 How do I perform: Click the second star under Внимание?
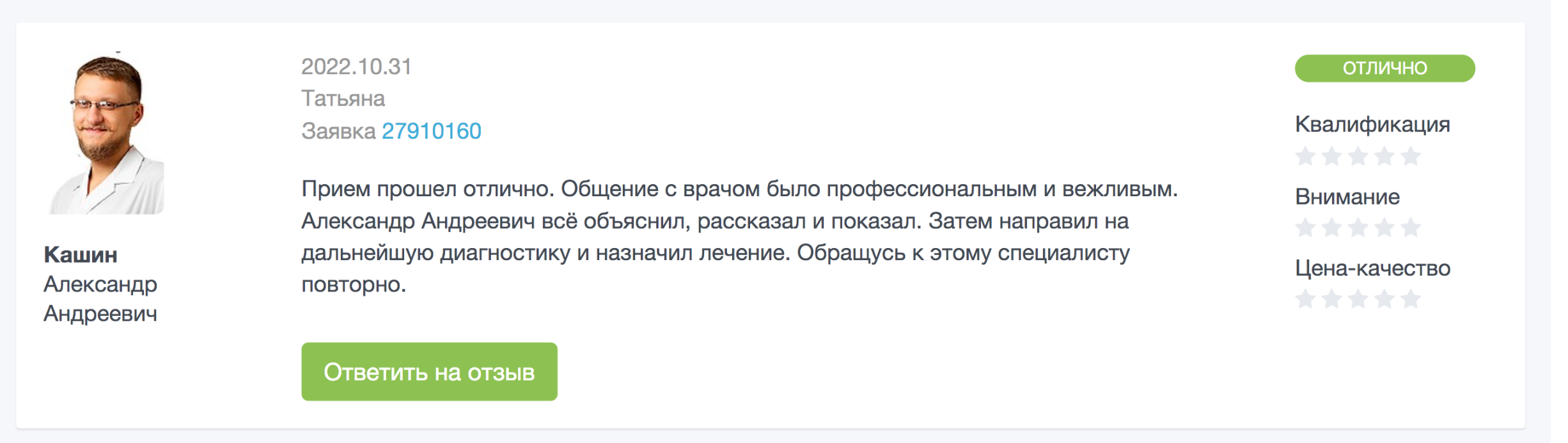click(x=1331, y=228)
